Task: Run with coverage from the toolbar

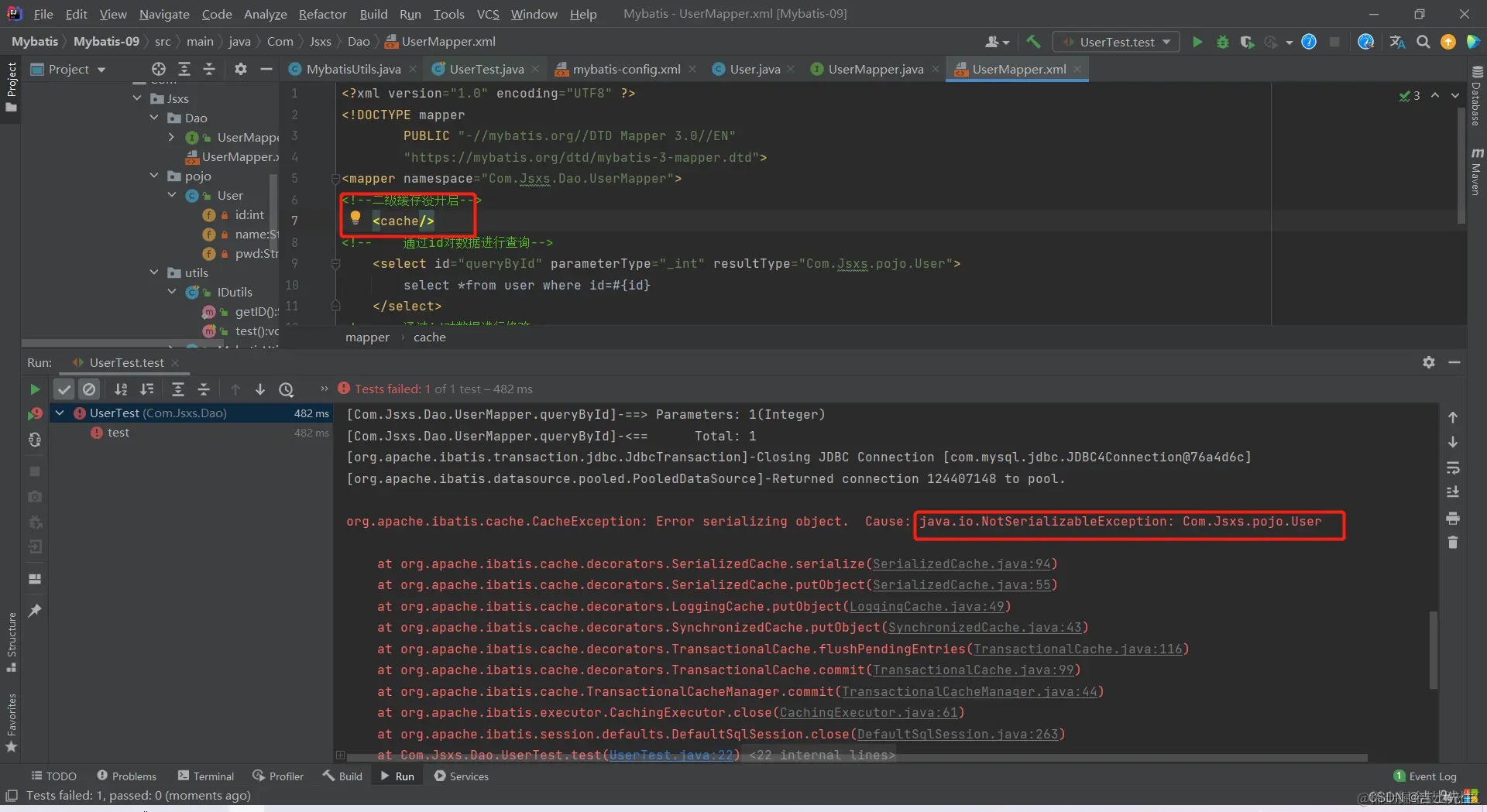Action: pos(1247,42)
